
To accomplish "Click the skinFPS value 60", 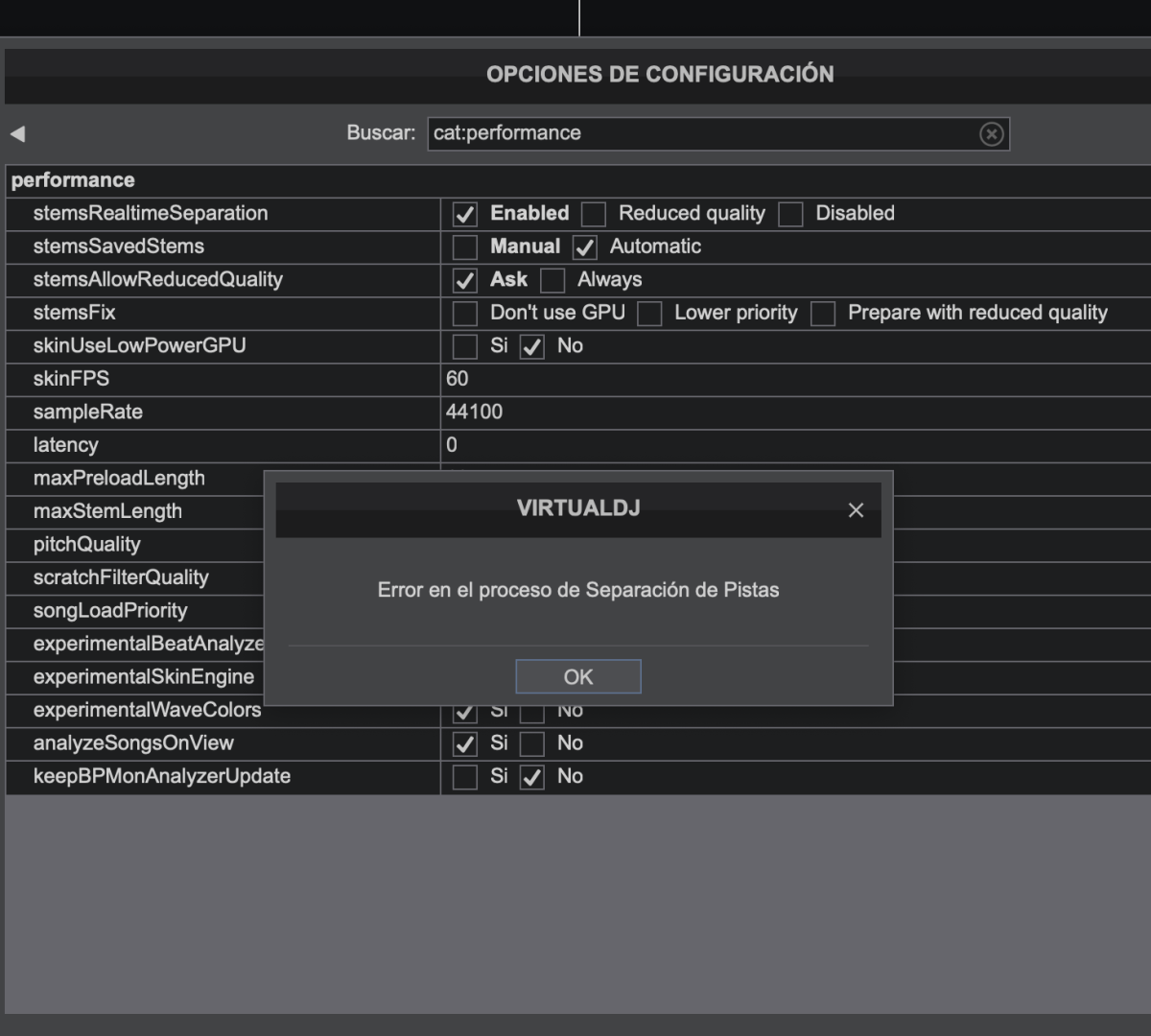I will click(x=458, y=379).
